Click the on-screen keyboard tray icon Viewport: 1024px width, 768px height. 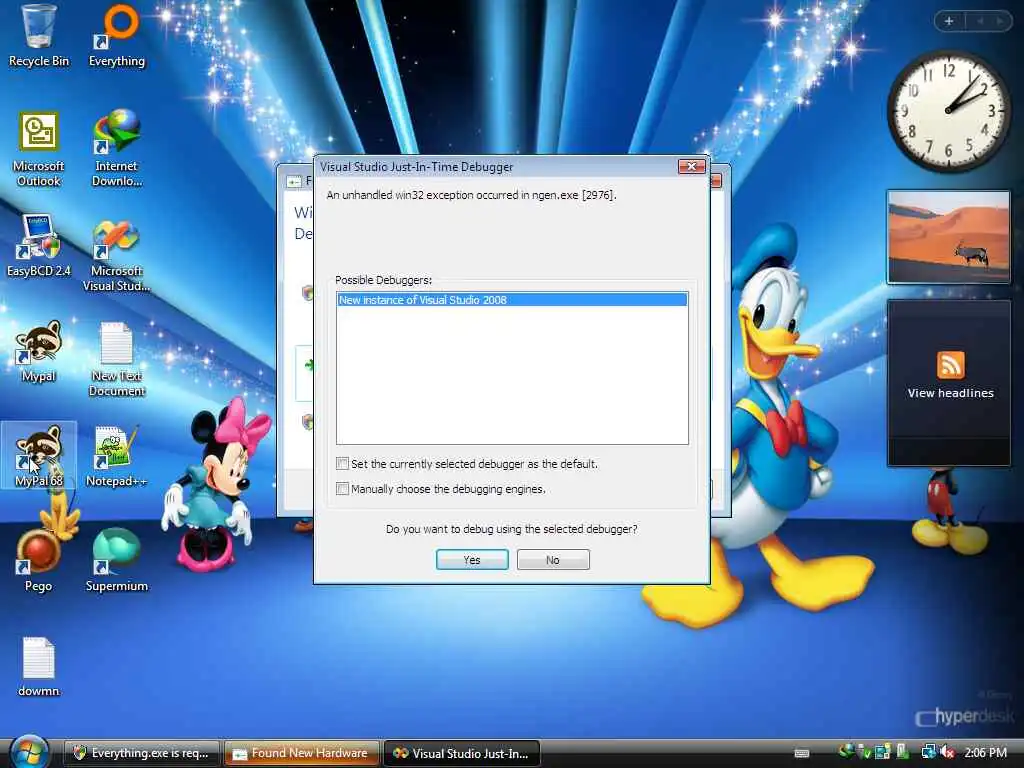point(802,754)
